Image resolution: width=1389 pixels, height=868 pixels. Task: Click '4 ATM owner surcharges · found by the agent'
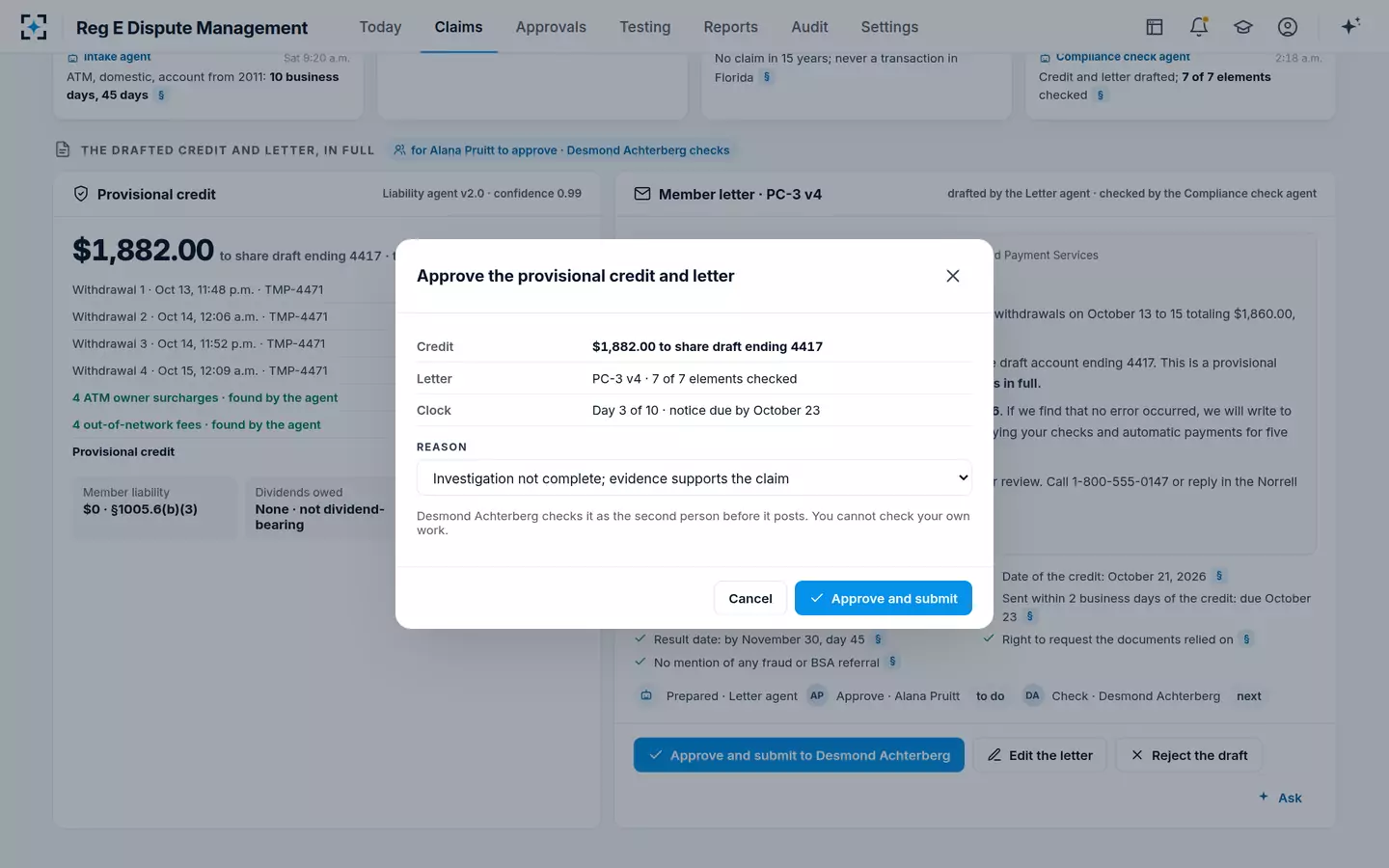204,397
